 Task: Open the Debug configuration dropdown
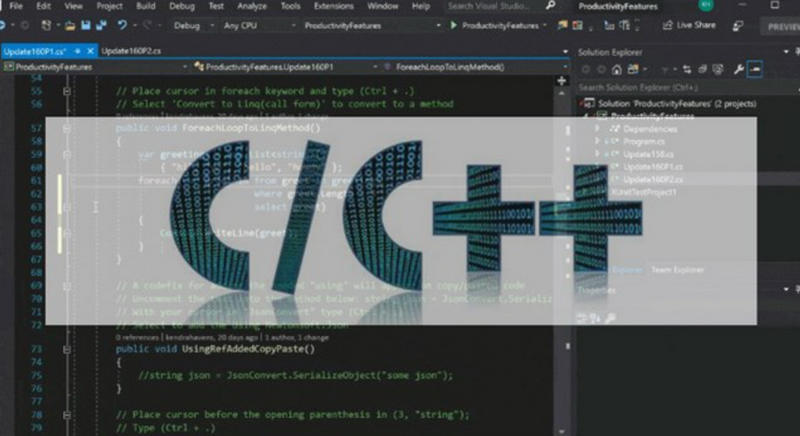pyautogui.click(x=194, y=25)
